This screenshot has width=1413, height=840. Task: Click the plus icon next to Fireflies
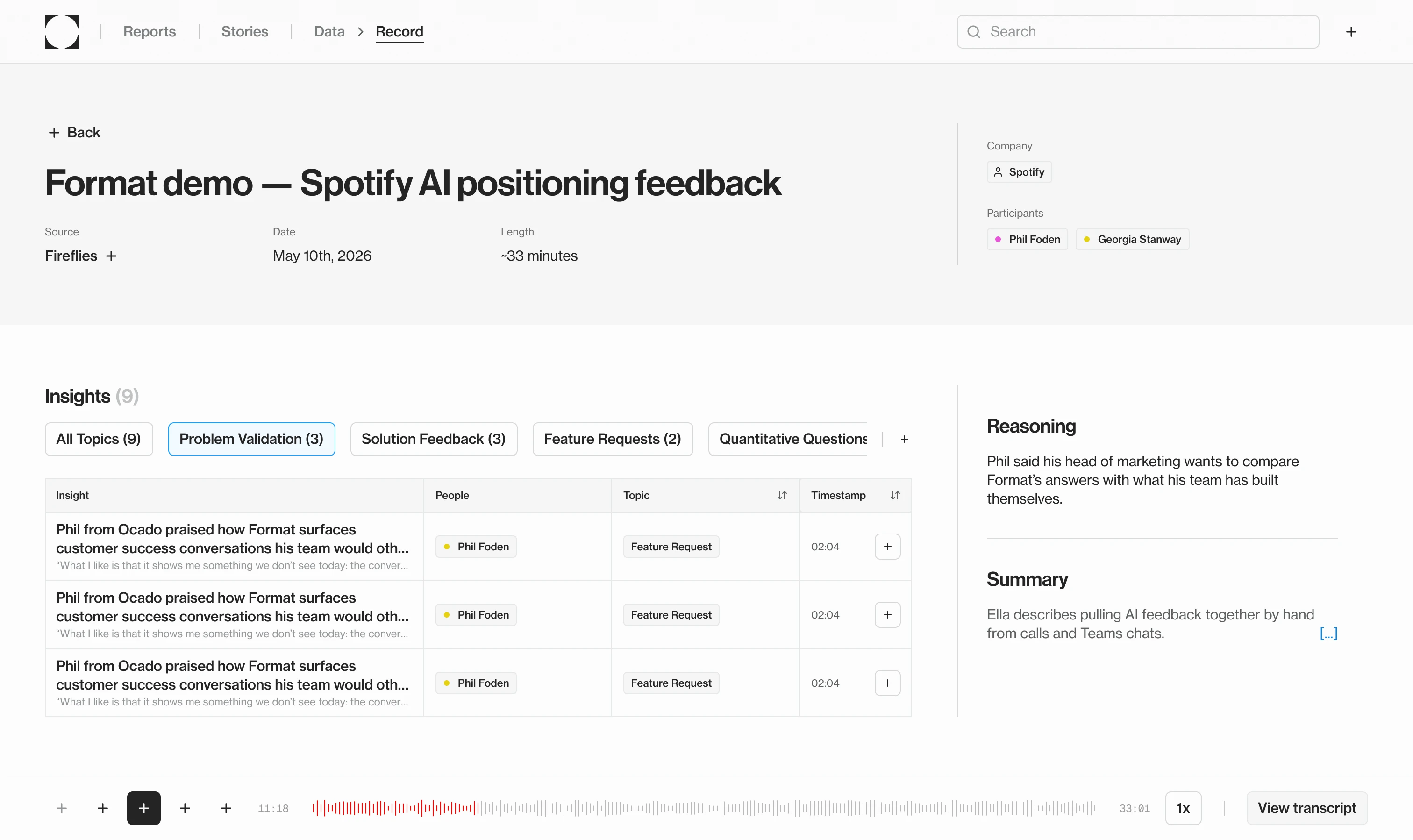click(112, 256)
